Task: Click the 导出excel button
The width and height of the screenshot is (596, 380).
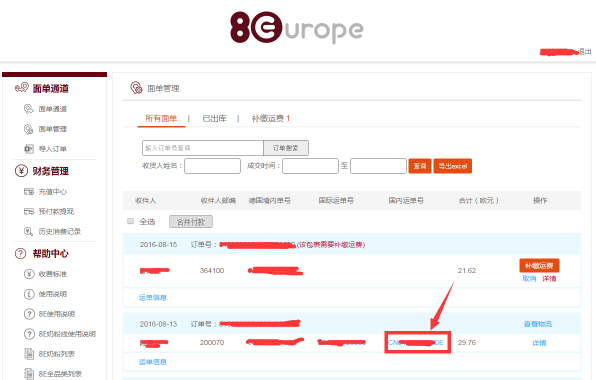Action: tap(453, 166)
